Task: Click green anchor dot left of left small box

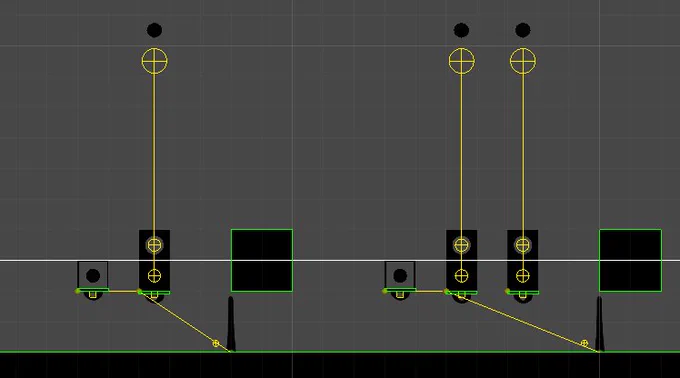Action: pos(78,291)
